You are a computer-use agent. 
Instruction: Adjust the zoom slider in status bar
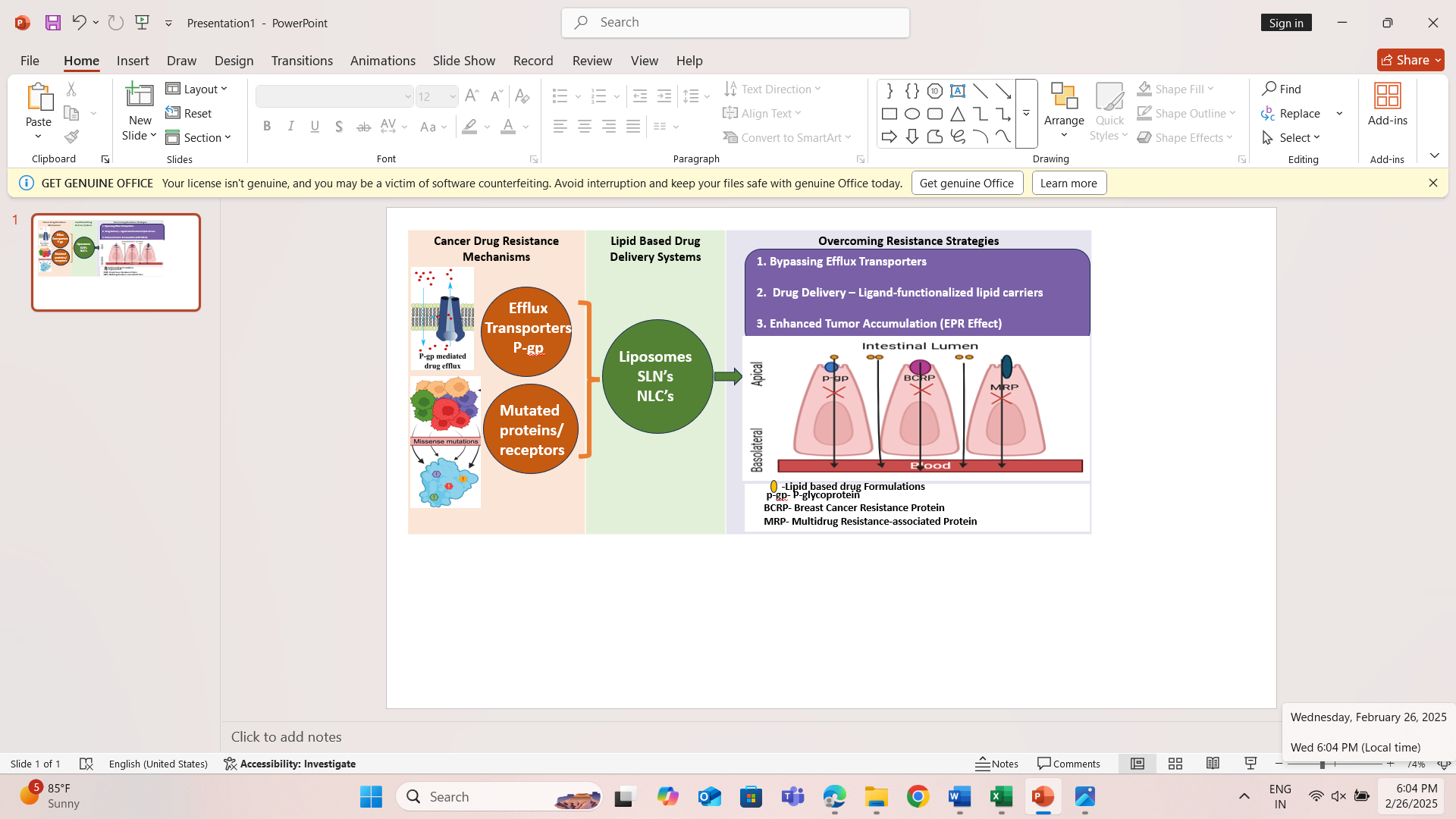pos(1323,764)
